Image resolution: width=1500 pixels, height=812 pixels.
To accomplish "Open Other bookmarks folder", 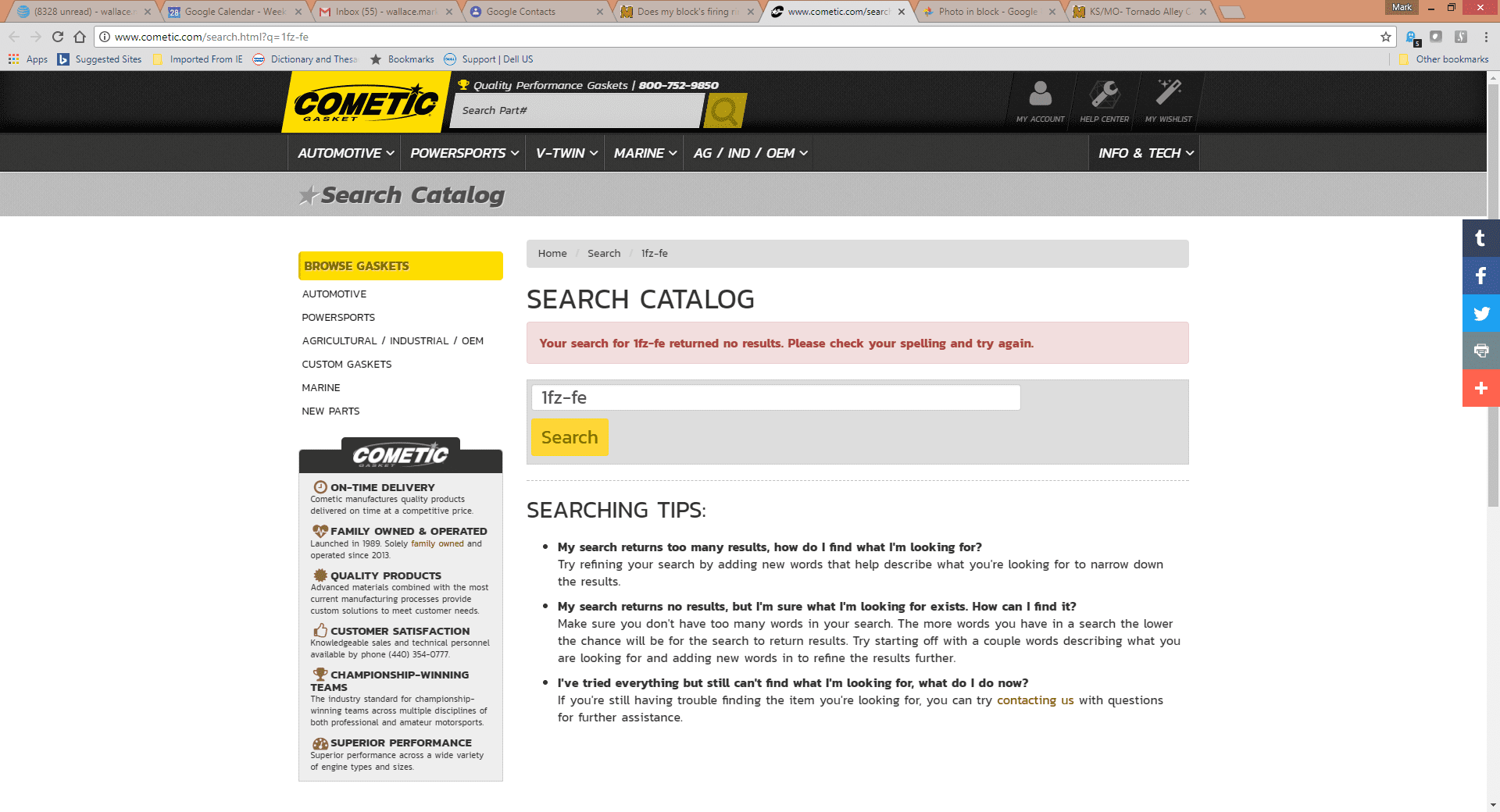I will coord(1445,59).
